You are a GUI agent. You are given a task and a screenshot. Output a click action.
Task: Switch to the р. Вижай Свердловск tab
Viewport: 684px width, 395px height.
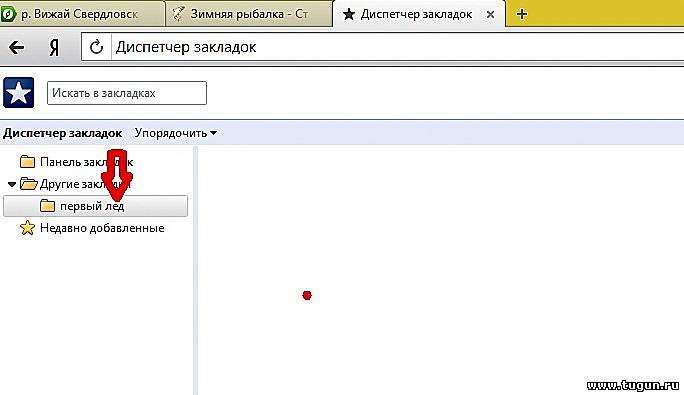(x=82, y=14)
